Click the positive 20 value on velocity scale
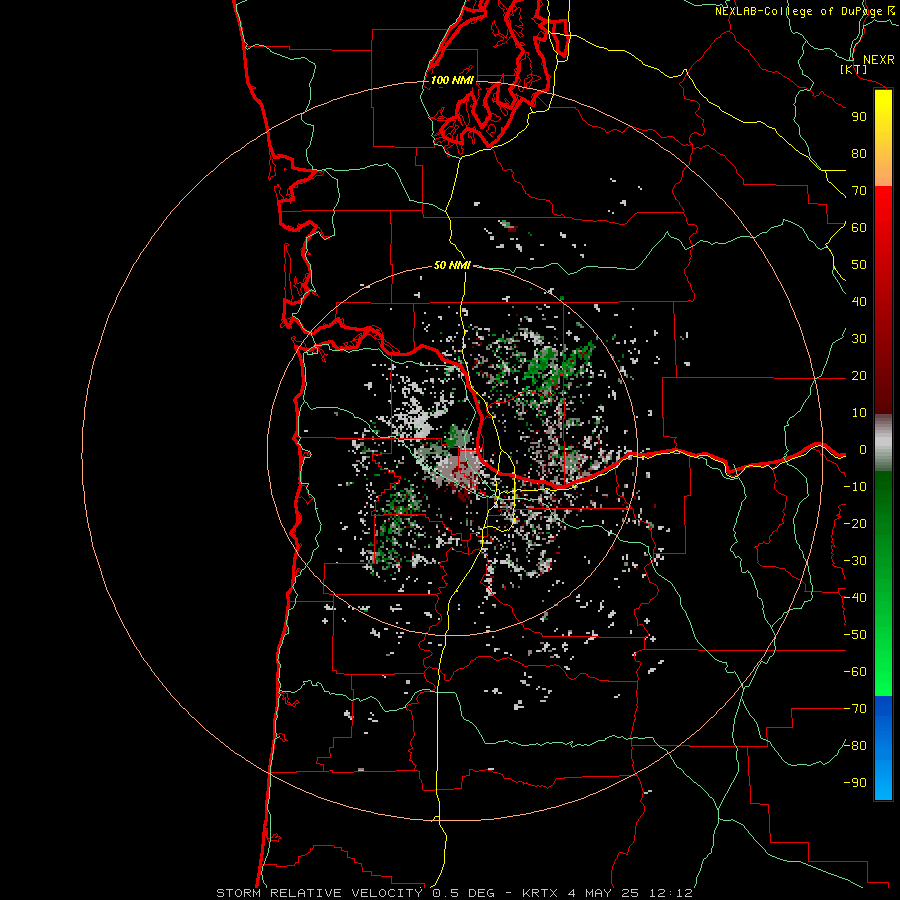The width and height of the screenshot is (900, 900). 859,376
